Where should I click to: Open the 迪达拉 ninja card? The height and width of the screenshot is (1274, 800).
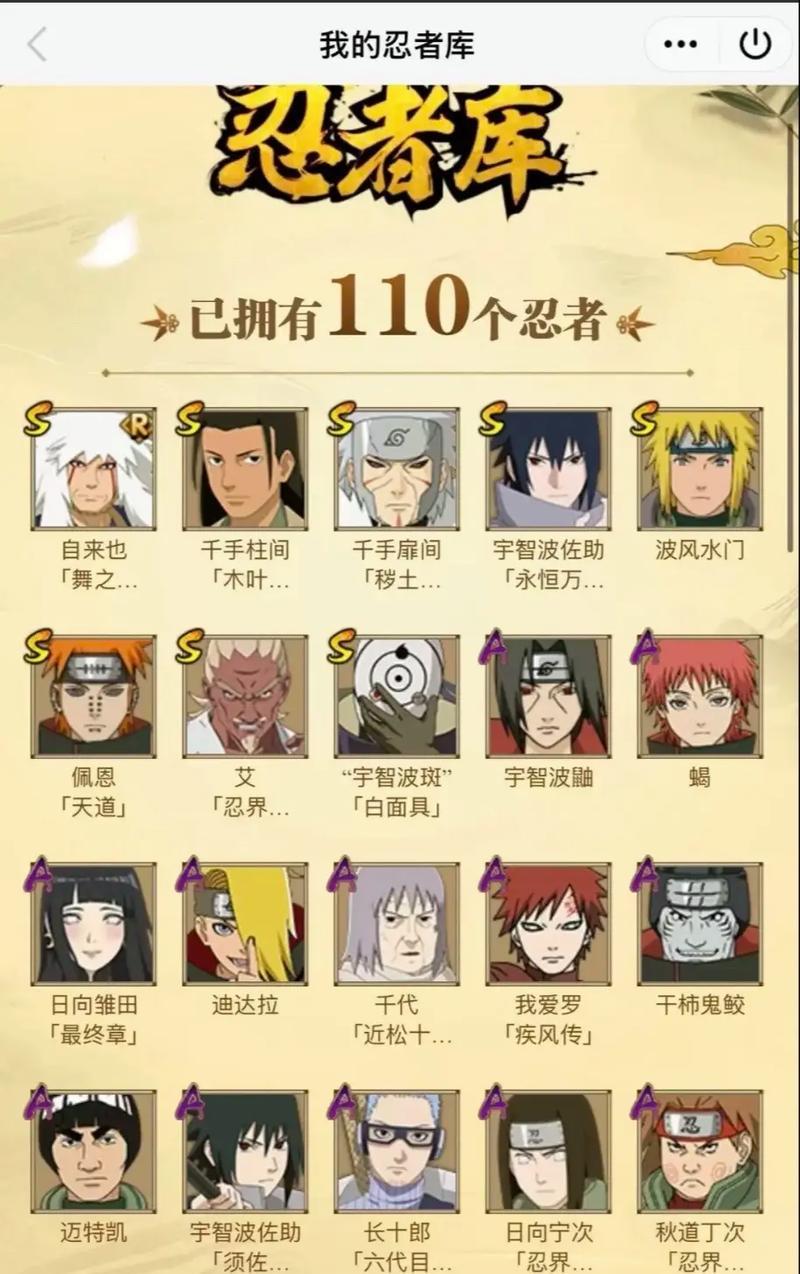pyautogui.click(x=245, y=923)
